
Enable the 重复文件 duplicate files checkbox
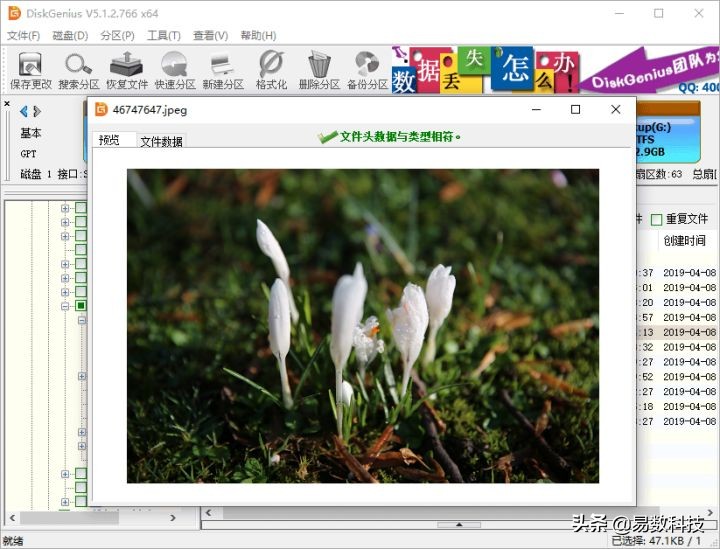coord(657,220)
